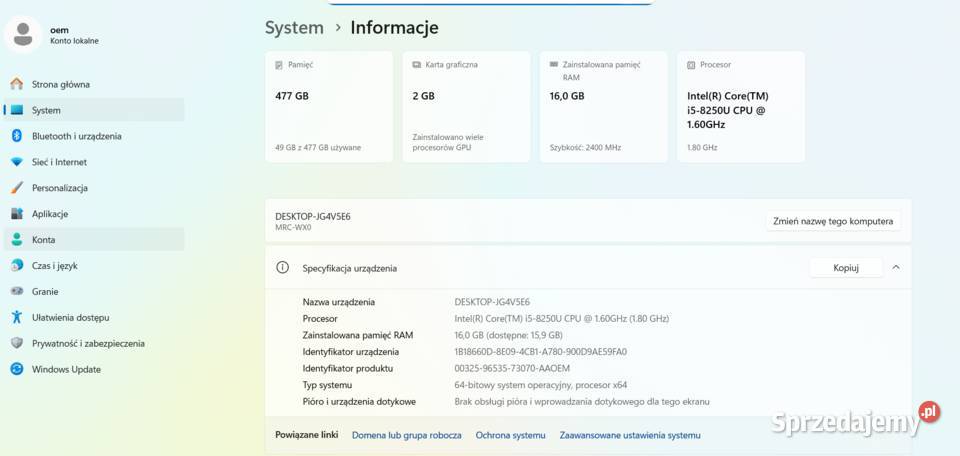Open Ułatwienia dostępu accessibility icon

click(x=17, y=317)
